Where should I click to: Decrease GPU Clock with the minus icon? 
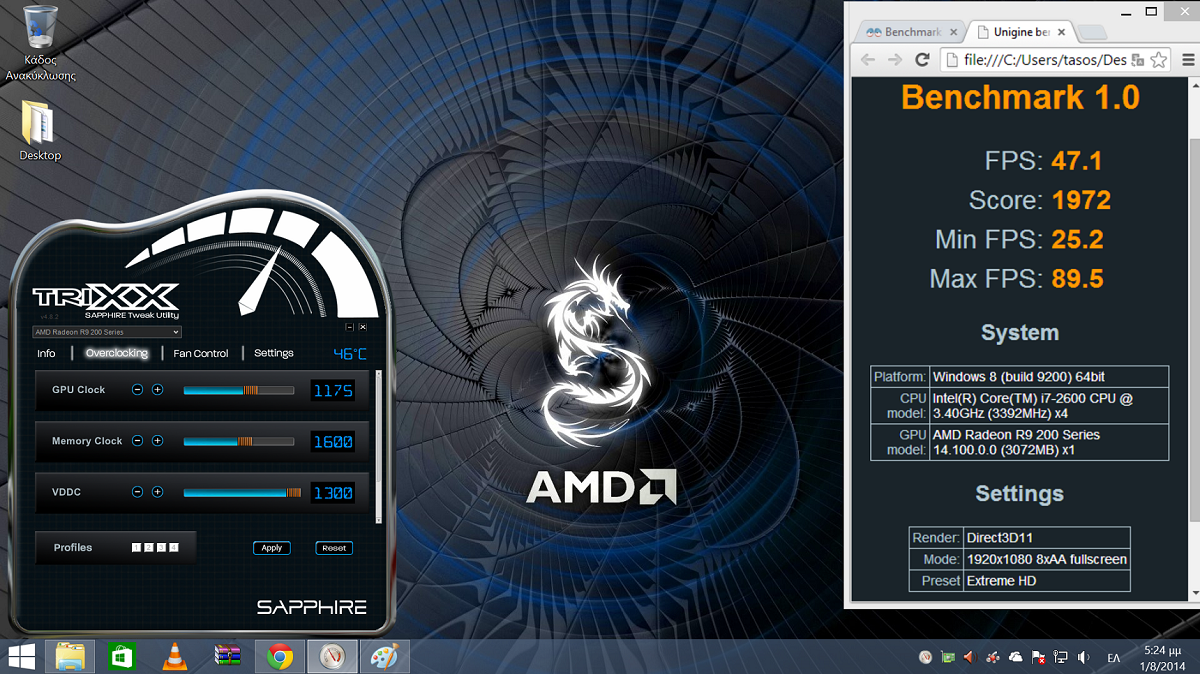138,390
